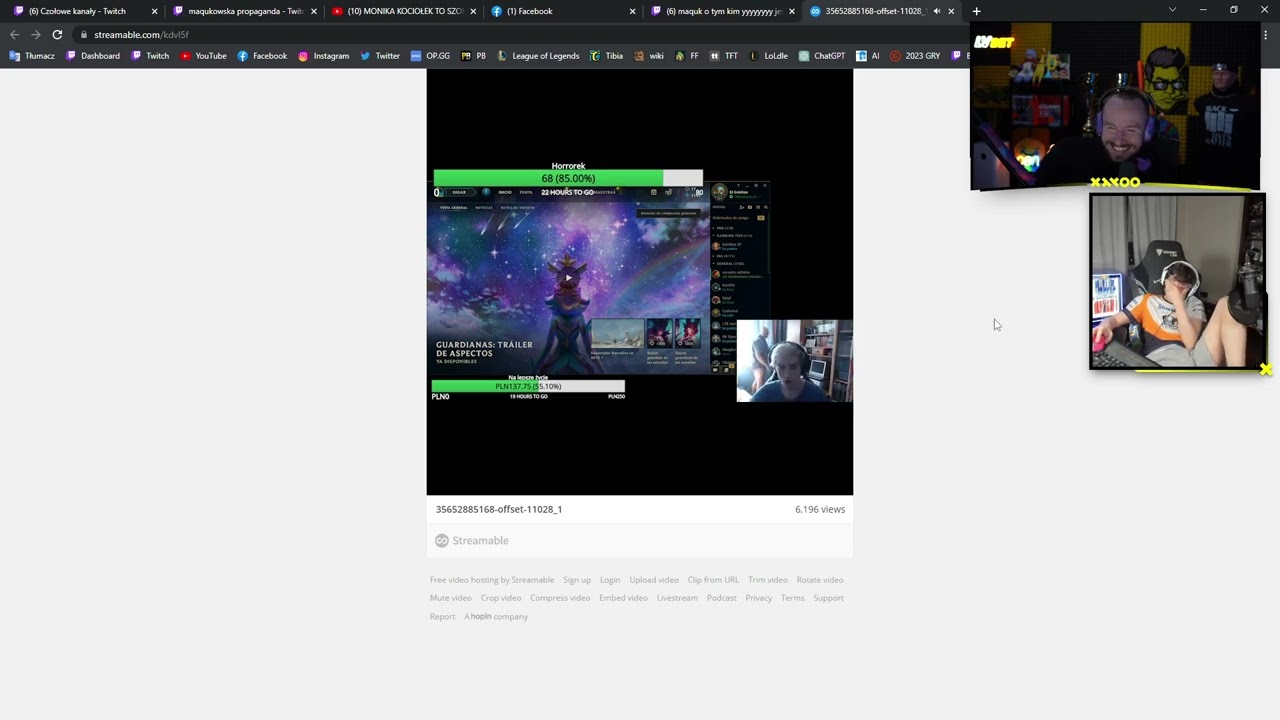Open the Privacy footer link
Screen dimensions: 1280x720
(x=758, y=598)
